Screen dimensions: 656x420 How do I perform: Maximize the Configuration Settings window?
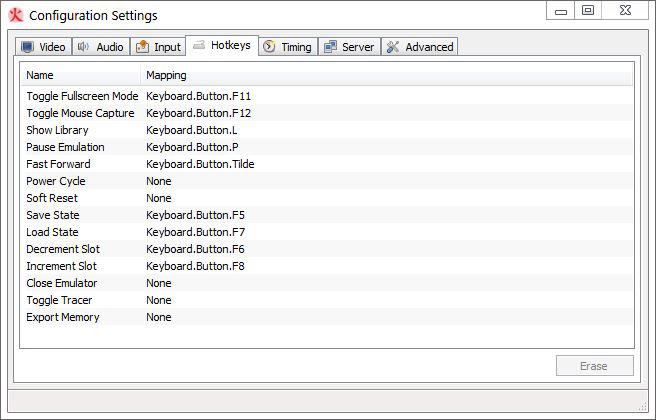tap(588, 11)
